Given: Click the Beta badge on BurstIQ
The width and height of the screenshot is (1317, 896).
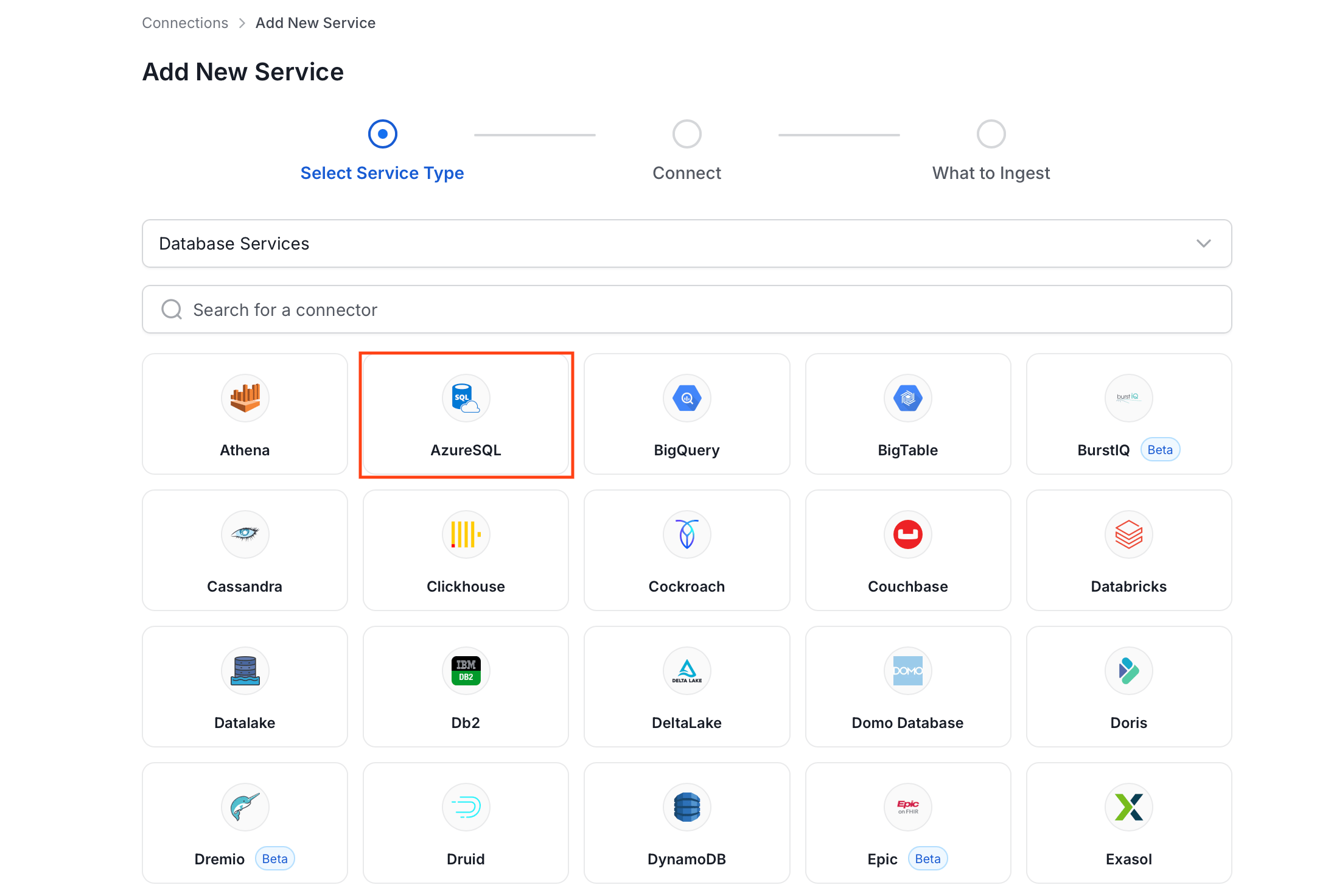Looking at the screenshot, I should point(1160,450).
